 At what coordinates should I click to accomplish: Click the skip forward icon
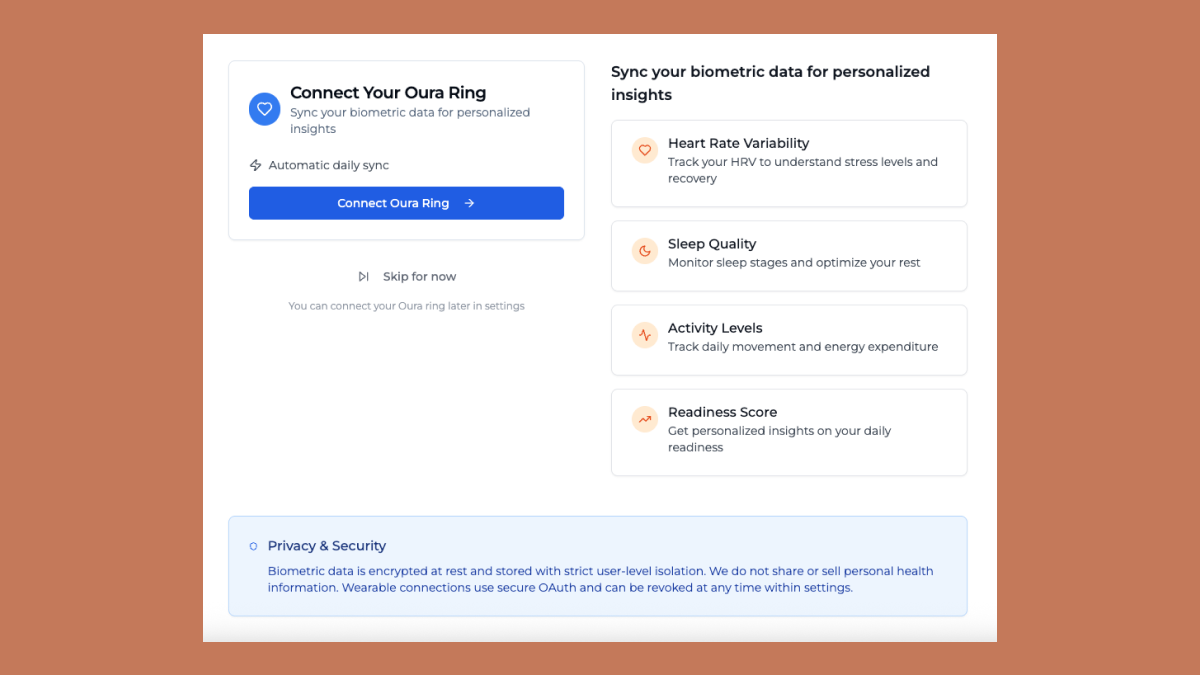[x=364, y=277]
